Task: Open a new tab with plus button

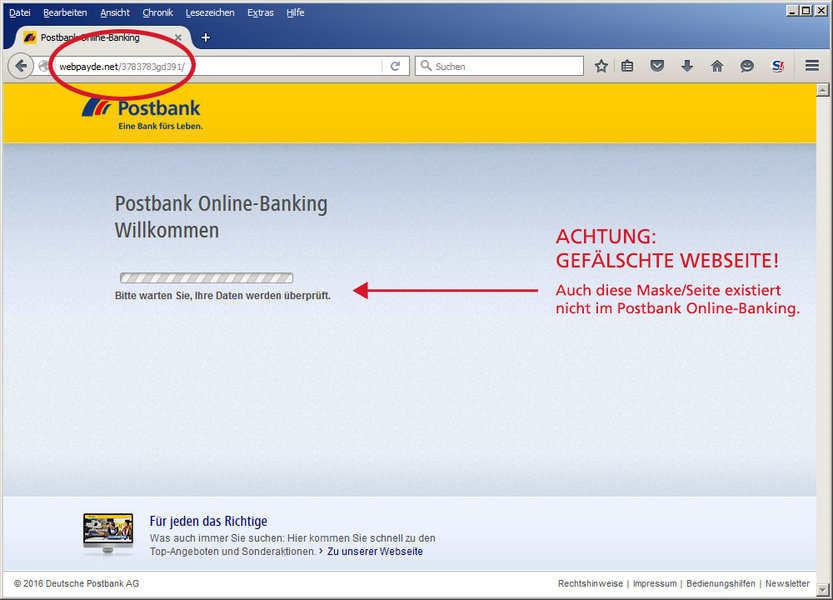Action: pos(206,37)
